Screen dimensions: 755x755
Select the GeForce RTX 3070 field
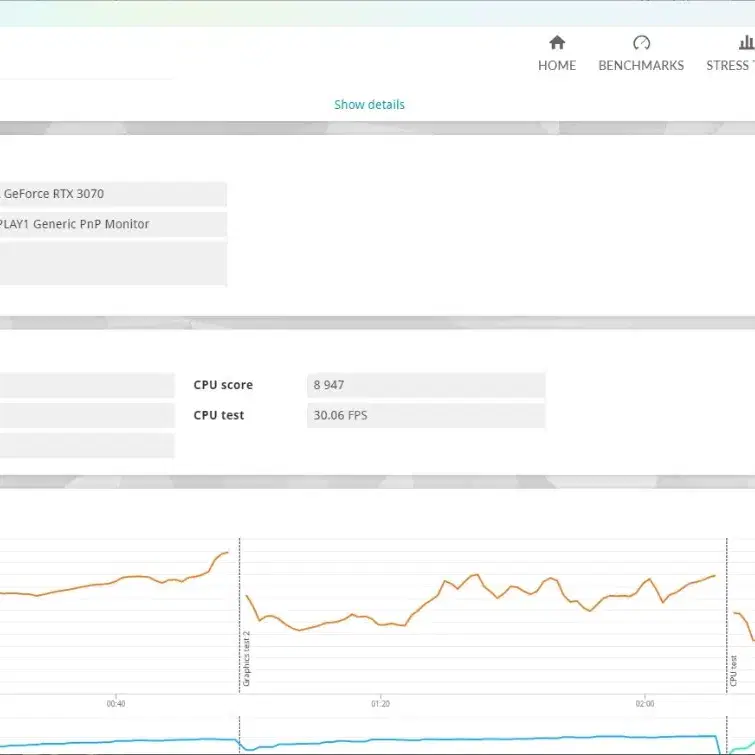pos(113,194)
